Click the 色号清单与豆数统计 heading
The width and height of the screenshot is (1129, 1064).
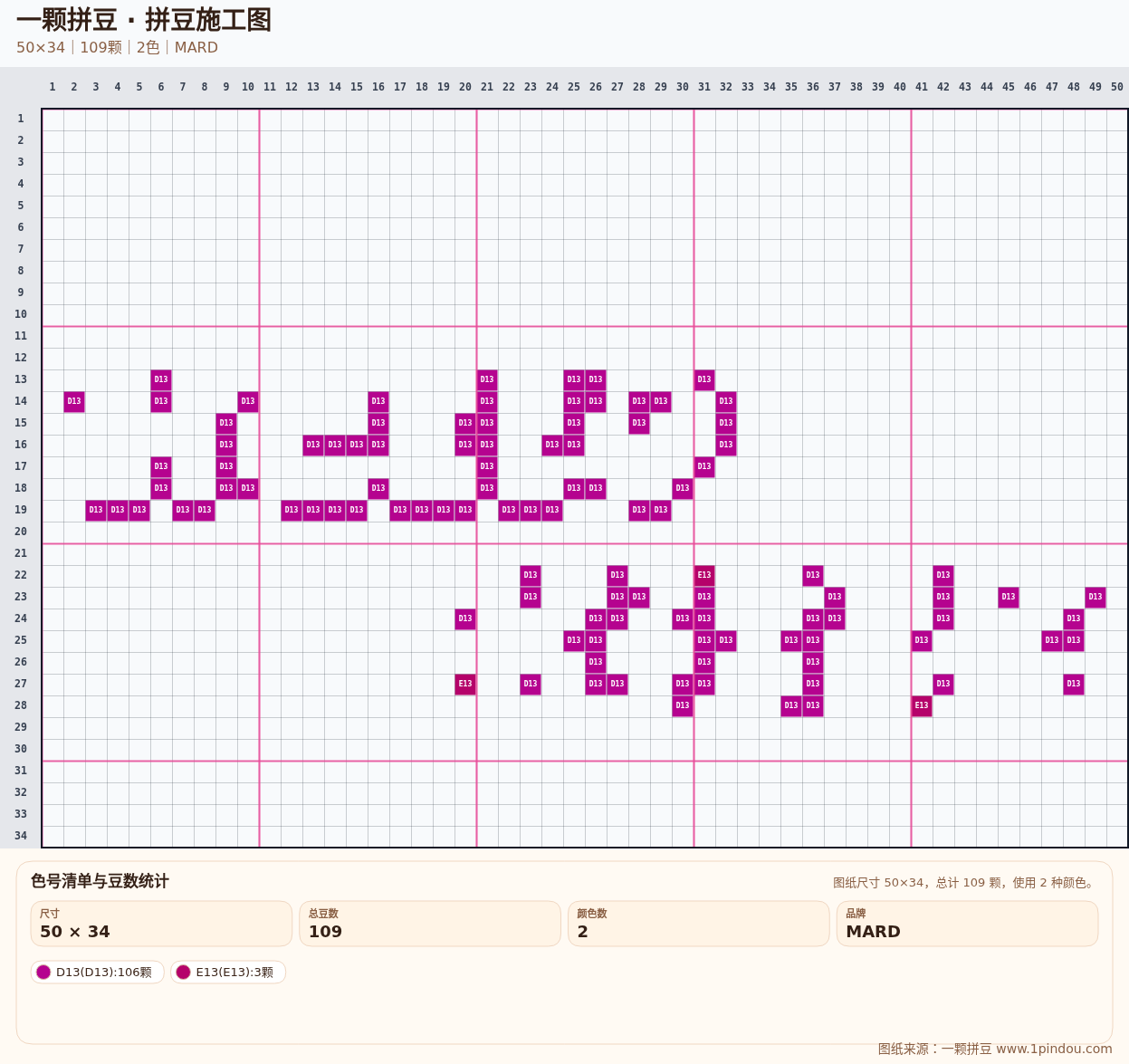coord(100,881)
